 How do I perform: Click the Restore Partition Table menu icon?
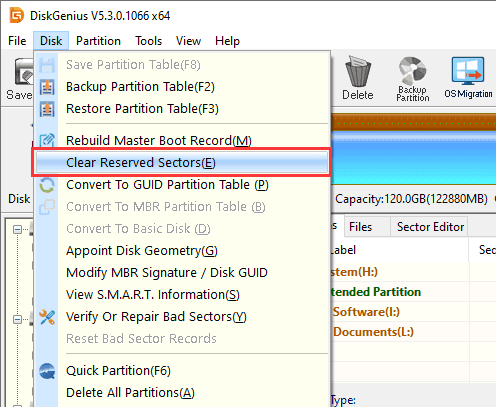[x=47, y=109]
